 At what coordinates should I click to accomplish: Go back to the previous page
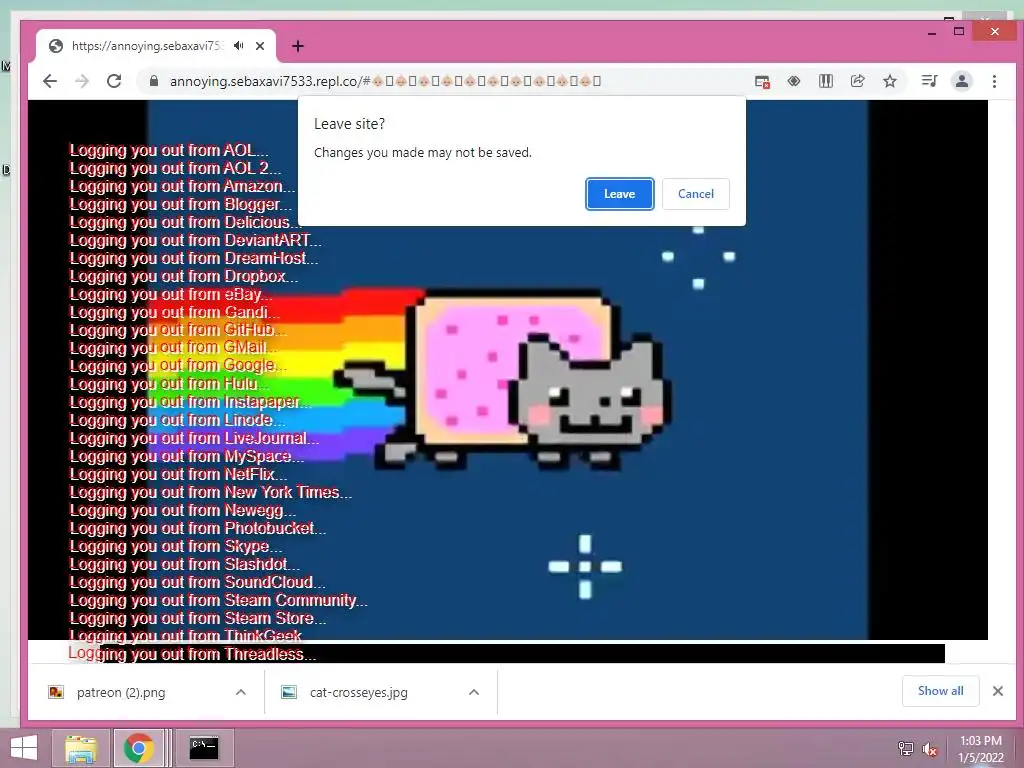tap(50, 81)
